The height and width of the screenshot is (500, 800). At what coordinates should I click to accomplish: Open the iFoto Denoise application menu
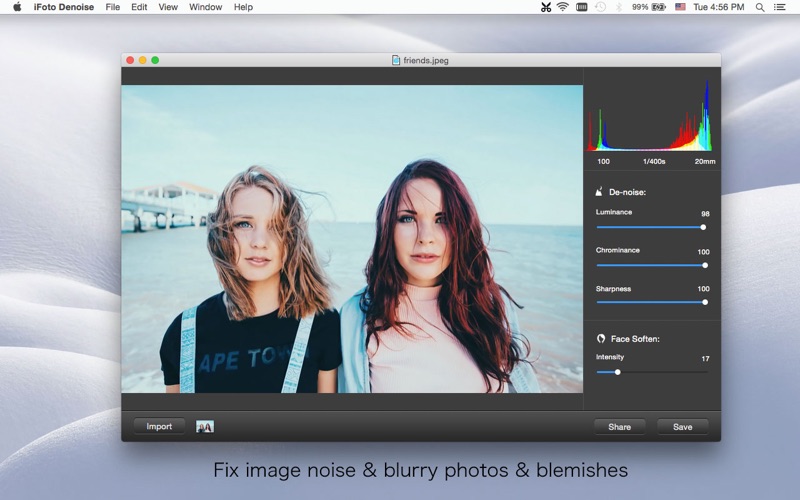click(x=64, y=7)
